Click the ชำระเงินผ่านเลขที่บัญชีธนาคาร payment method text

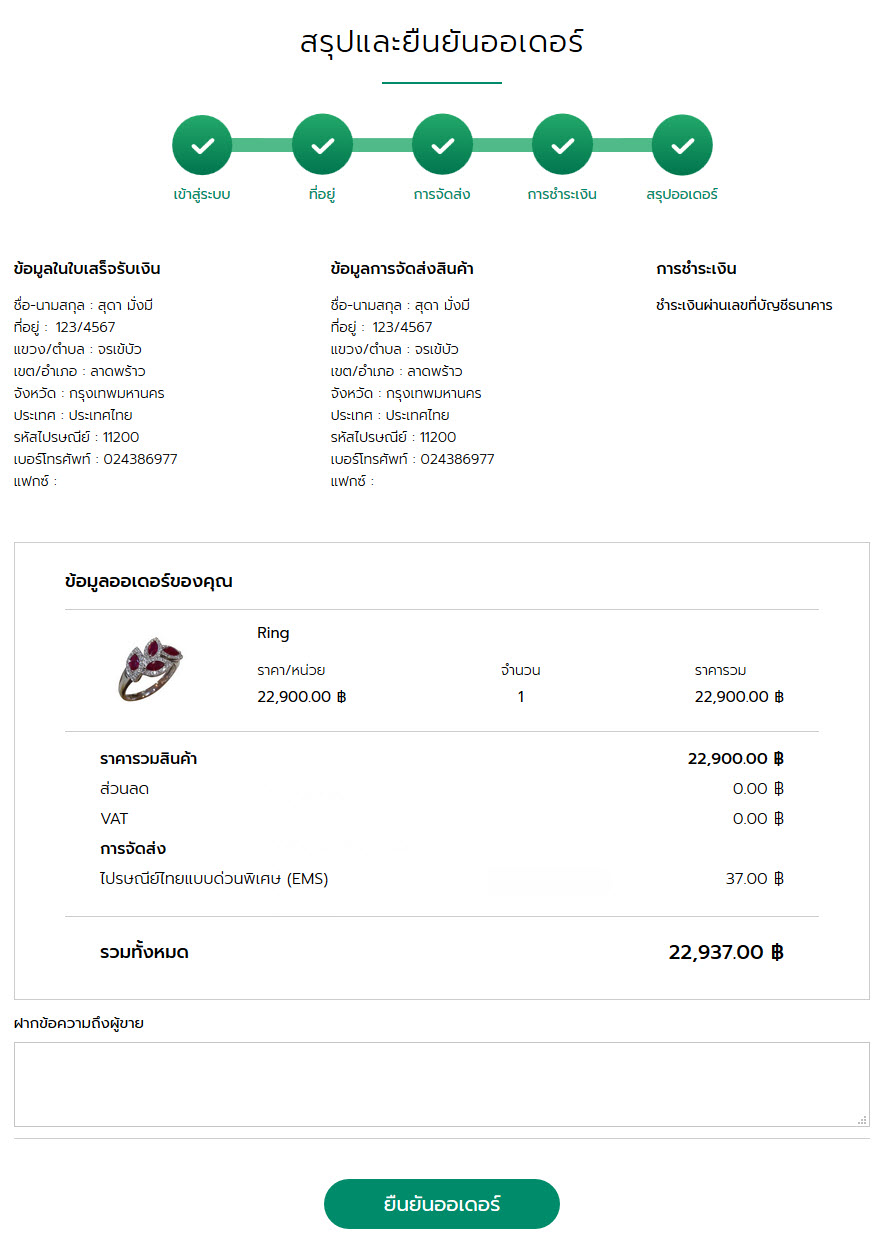click(x=744, y=305)
